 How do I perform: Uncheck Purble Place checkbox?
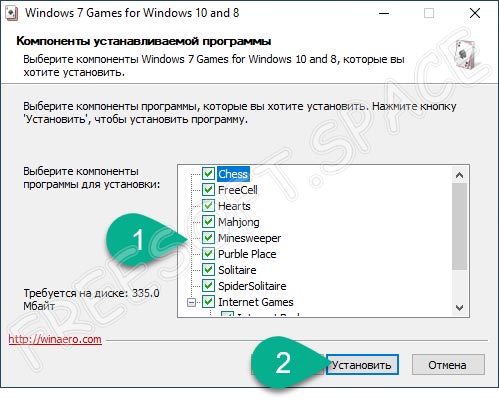click(x=208, y=254)
